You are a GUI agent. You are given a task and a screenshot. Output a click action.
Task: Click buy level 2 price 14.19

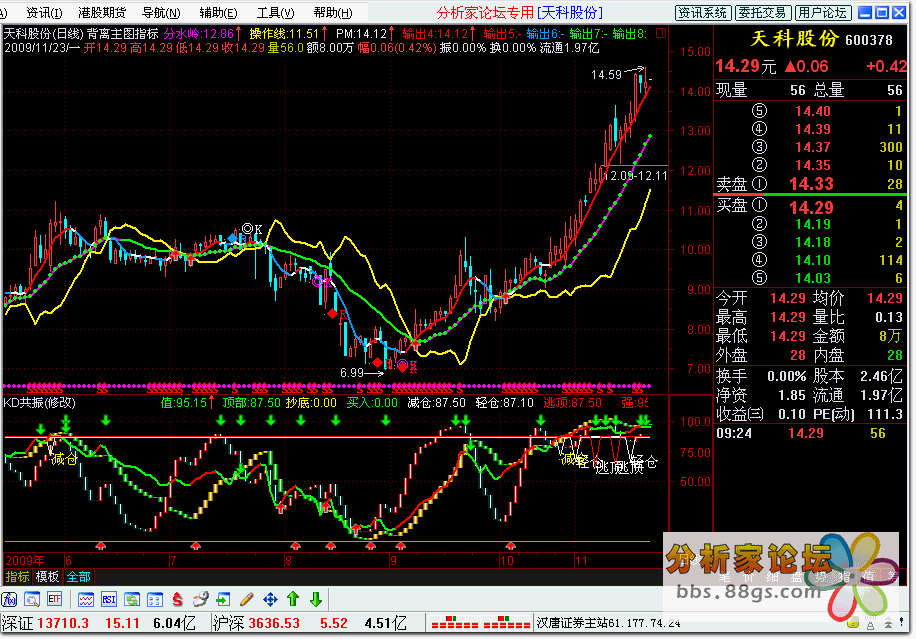pyautogui.click(x=813, y=224)
